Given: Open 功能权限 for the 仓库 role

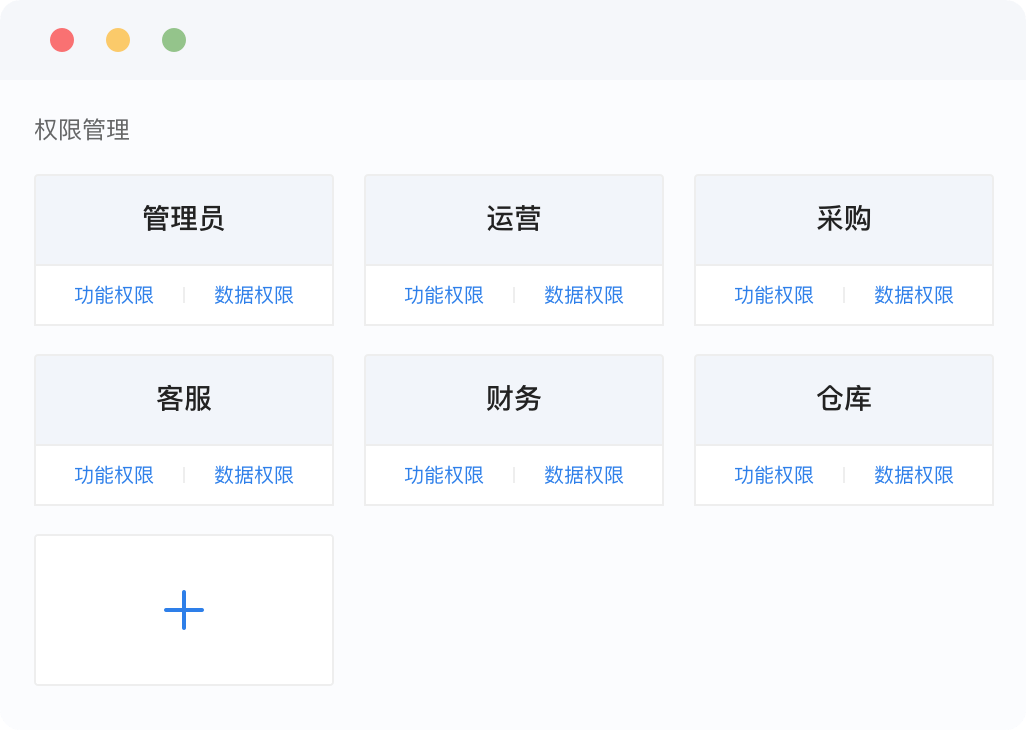Looking at the screenshot, I should click(774, 475).
